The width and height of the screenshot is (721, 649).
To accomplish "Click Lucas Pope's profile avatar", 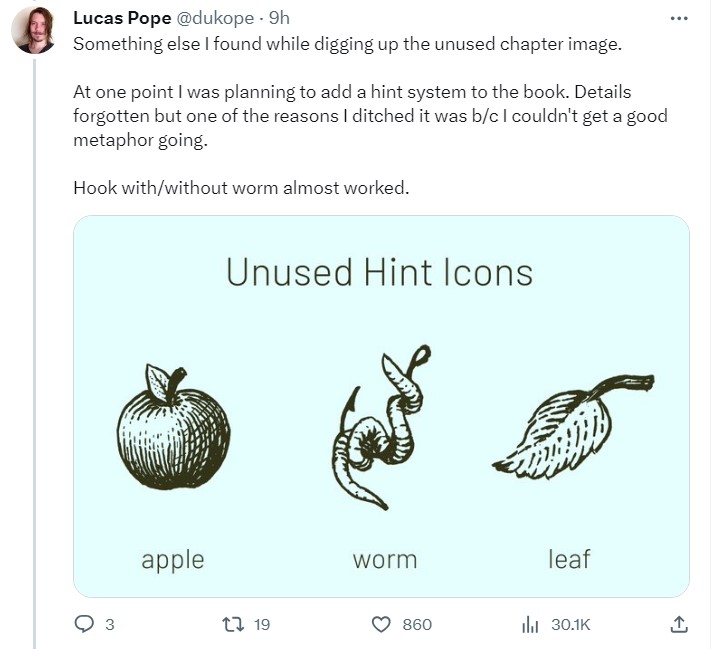I will point(33,30).
